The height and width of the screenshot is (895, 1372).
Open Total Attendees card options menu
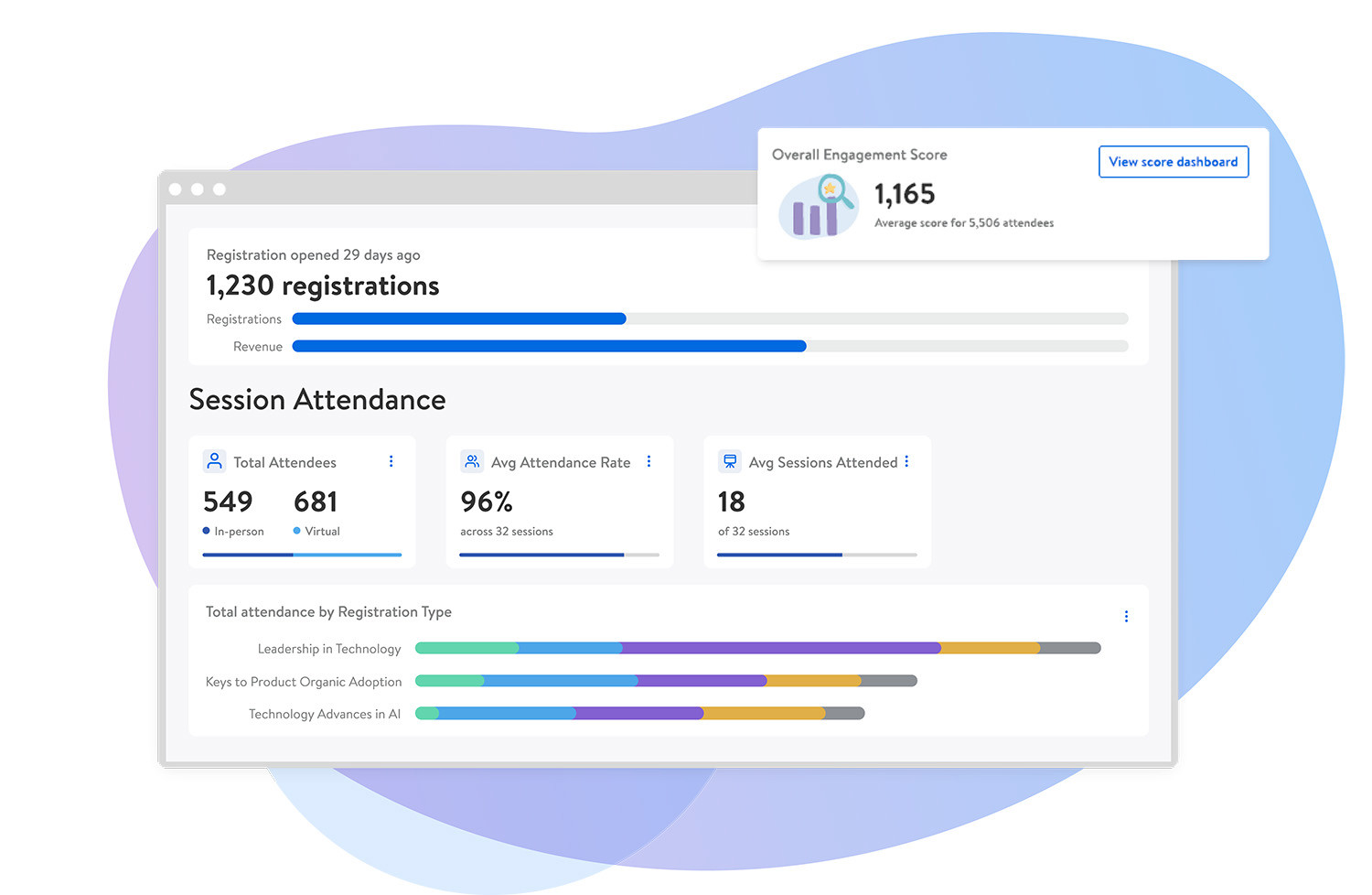point(391,461)
